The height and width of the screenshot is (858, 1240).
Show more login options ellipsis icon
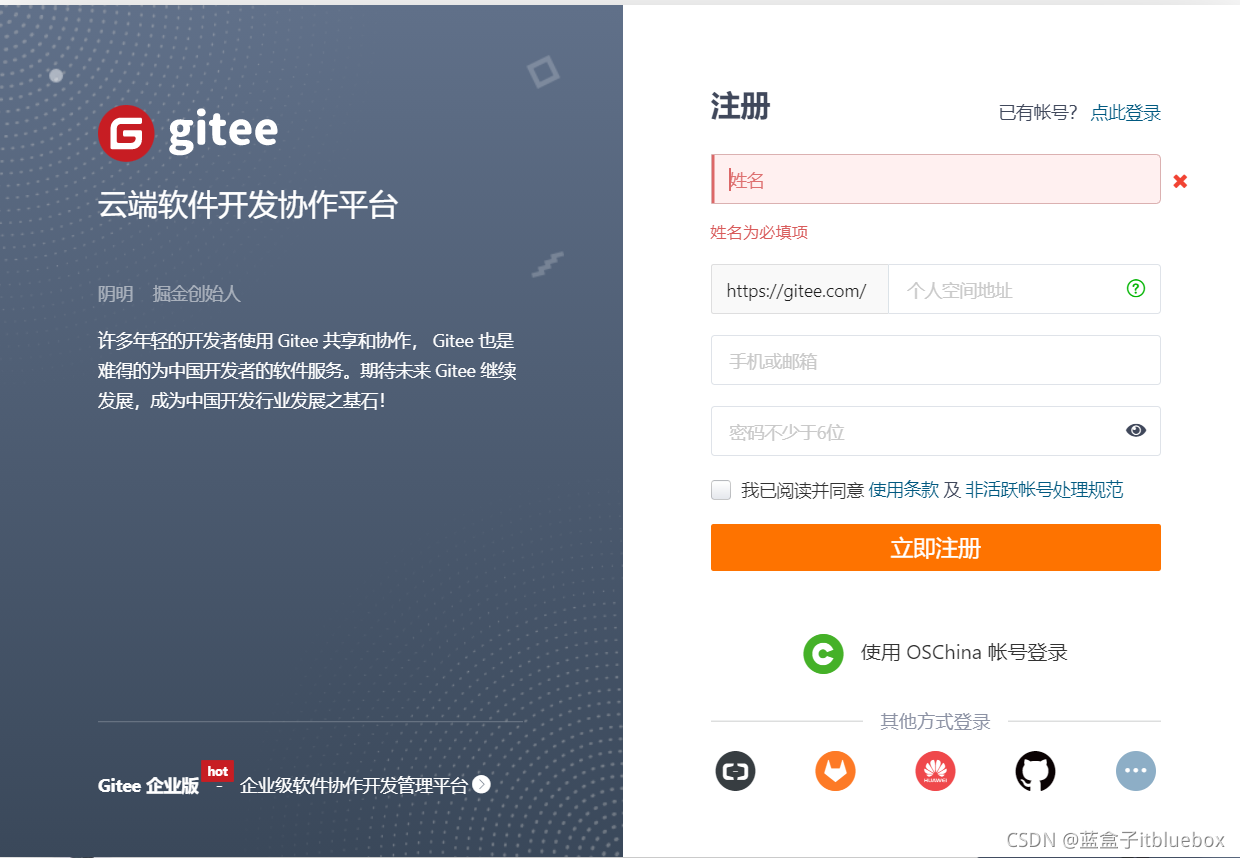[x=1136, y=771]
